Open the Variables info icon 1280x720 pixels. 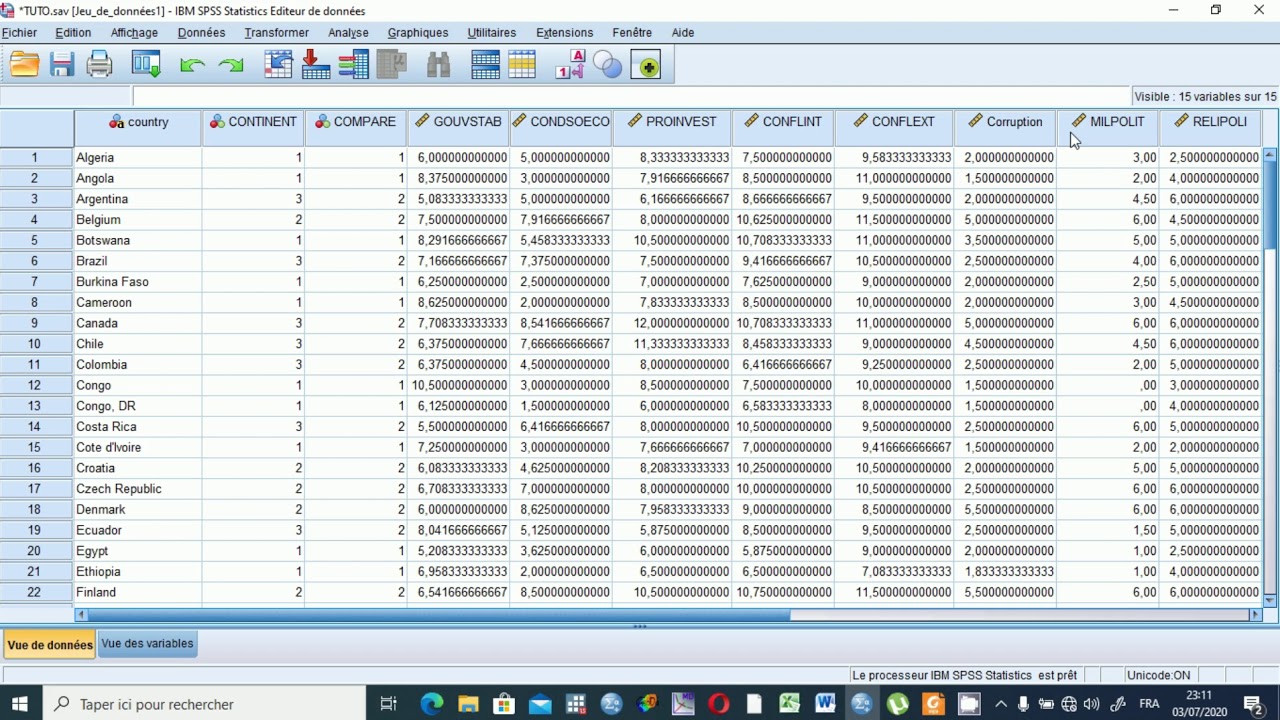pyautogui.click(x=353, y=65)
